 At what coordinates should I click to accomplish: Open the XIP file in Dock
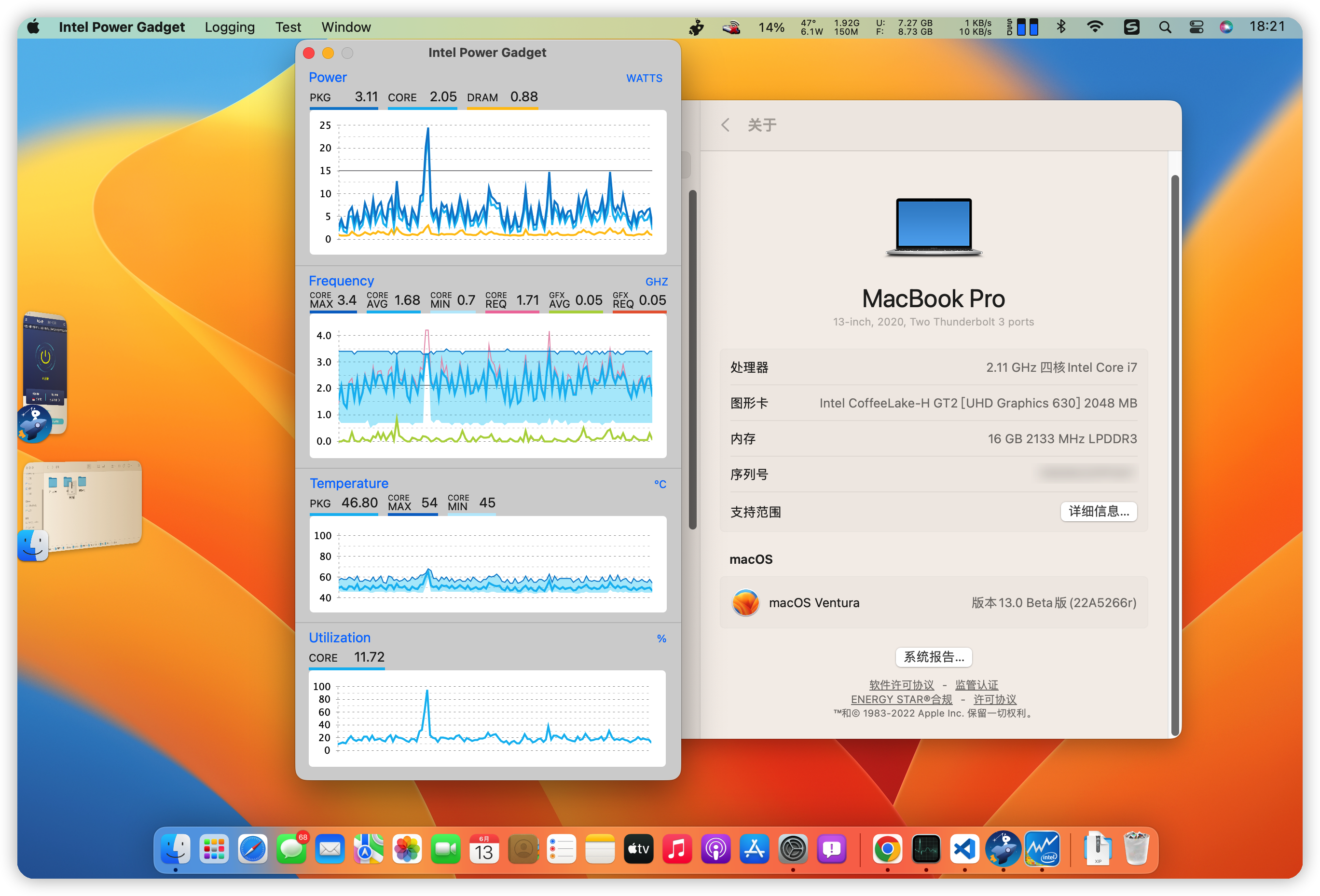click(x=1098, y=849)
